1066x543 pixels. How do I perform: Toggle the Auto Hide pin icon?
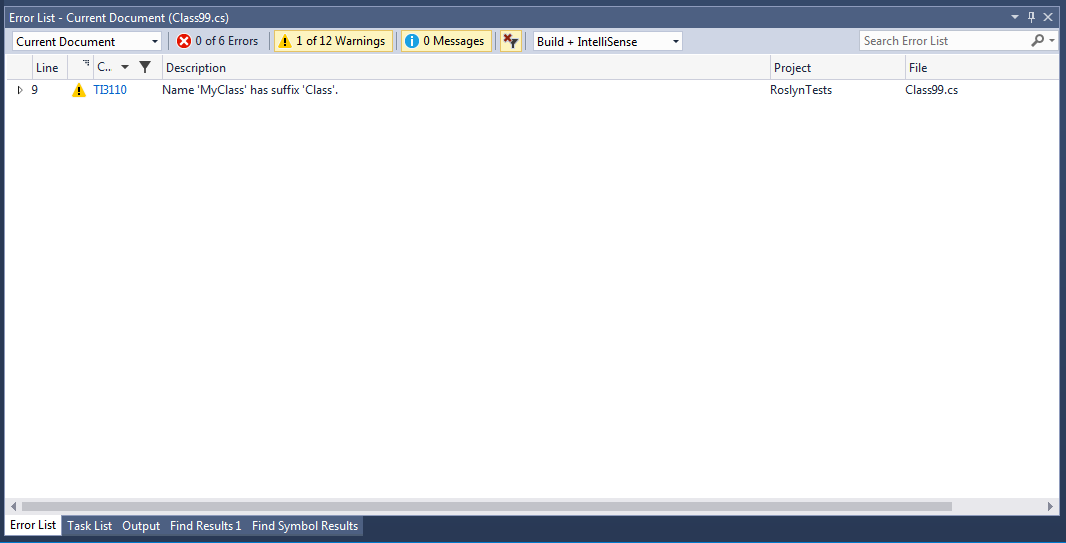click(x=1031, y=16)
